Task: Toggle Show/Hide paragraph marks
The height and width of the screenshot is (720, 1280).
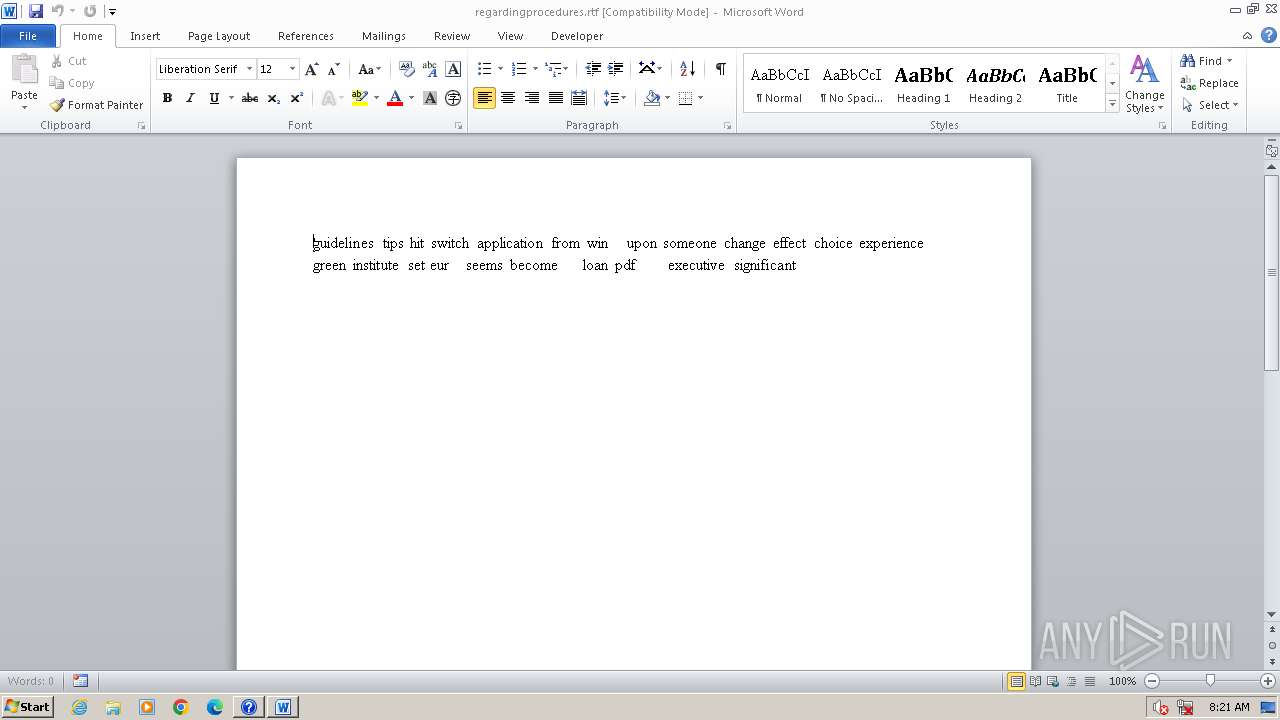Action: (x=720, y=69)
